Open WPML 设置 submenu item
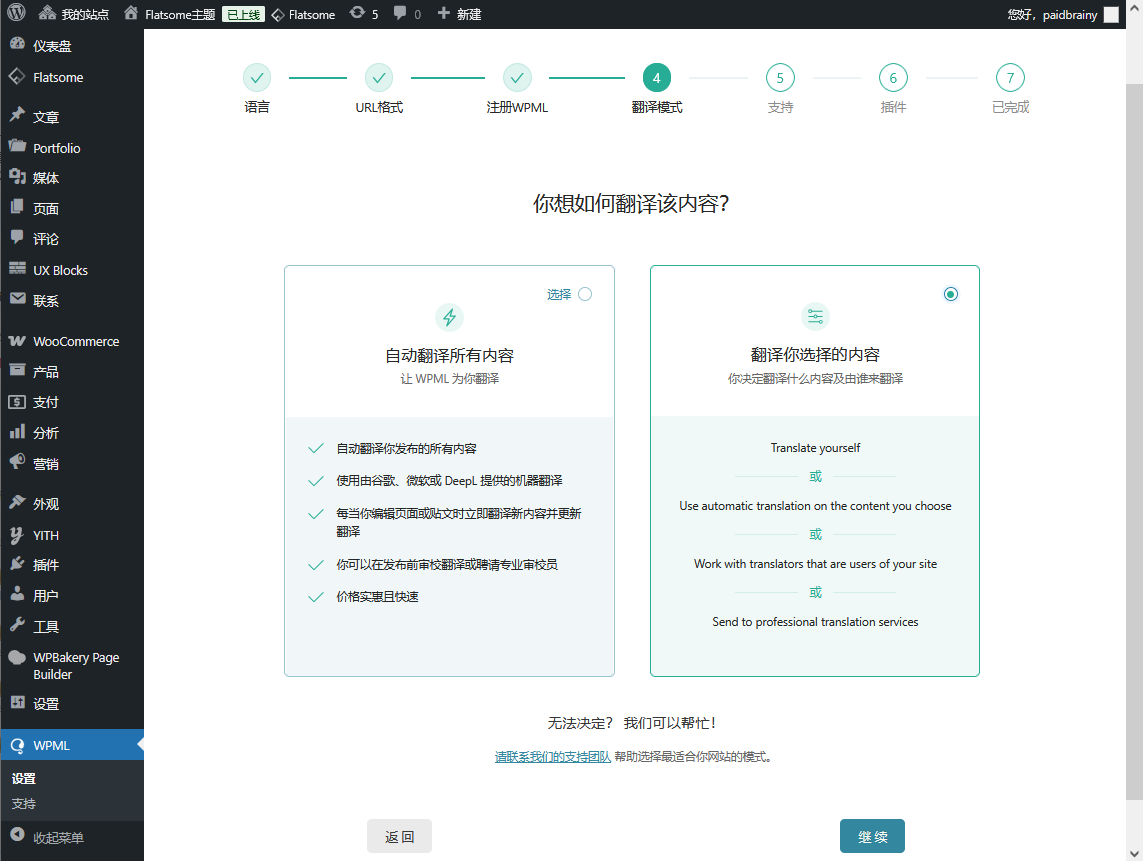The height and width of the screenshot is (861, 1143). (23, 779)
